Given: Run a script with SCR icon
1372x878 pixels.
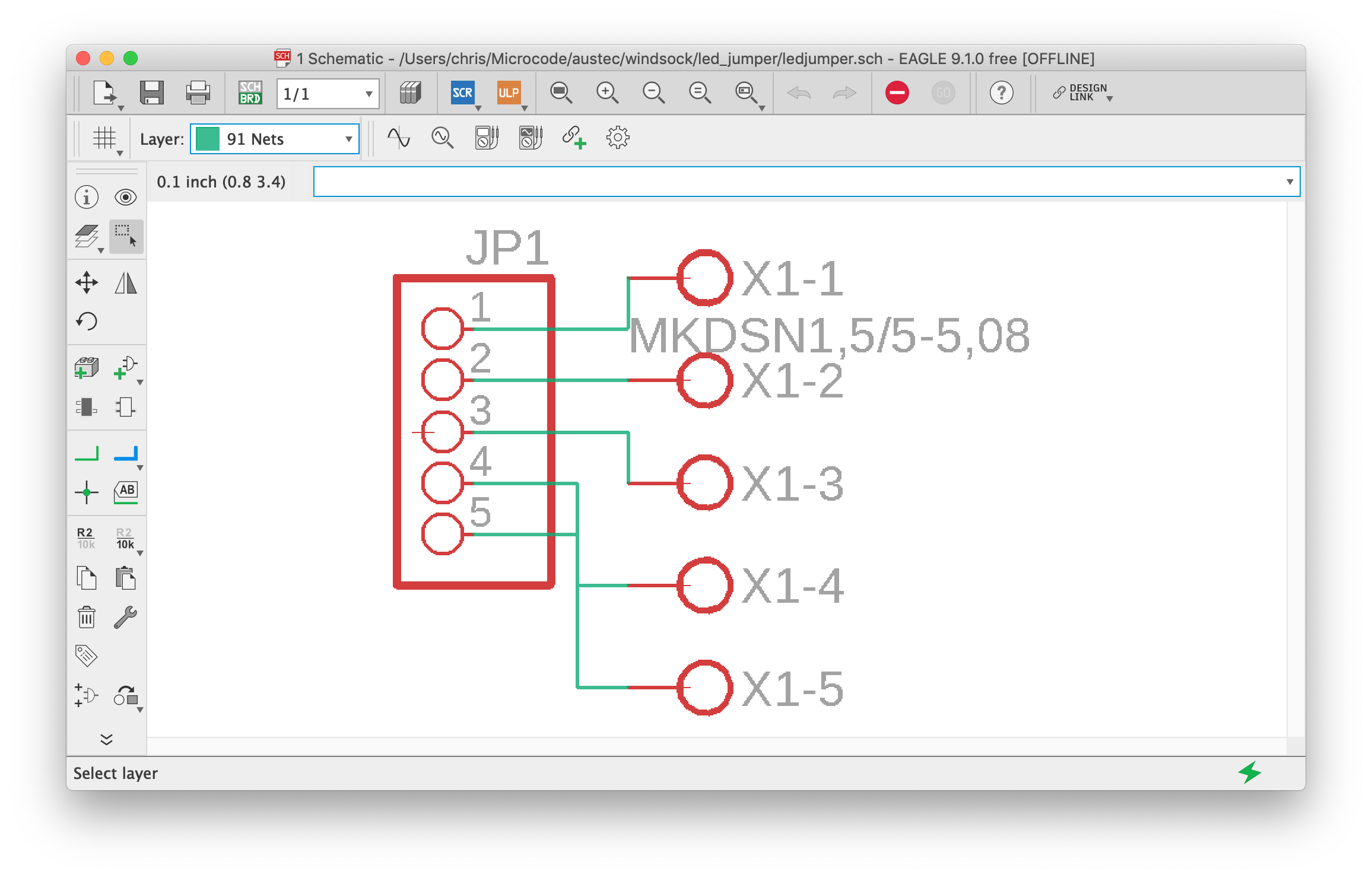Looking at the screenshot, I should point(462,93).
